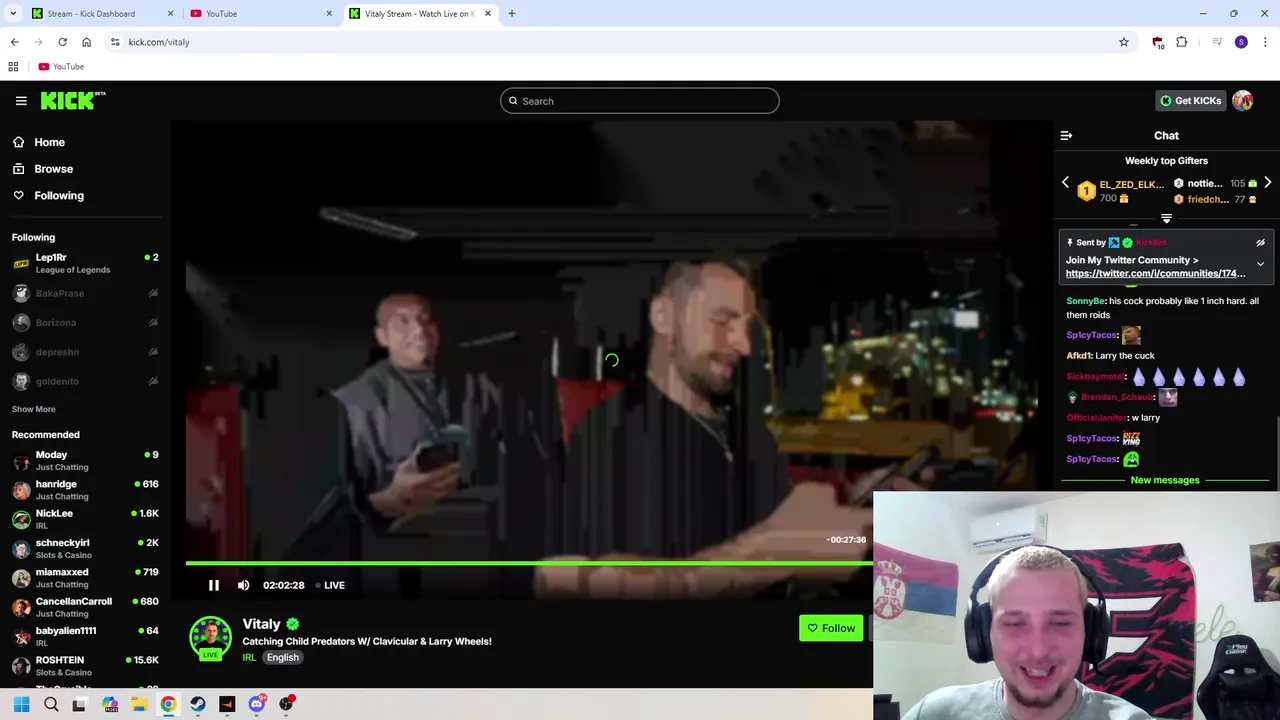1280x720 pixels.
Task: Pause the live stream video
Action: pos(213,585)
